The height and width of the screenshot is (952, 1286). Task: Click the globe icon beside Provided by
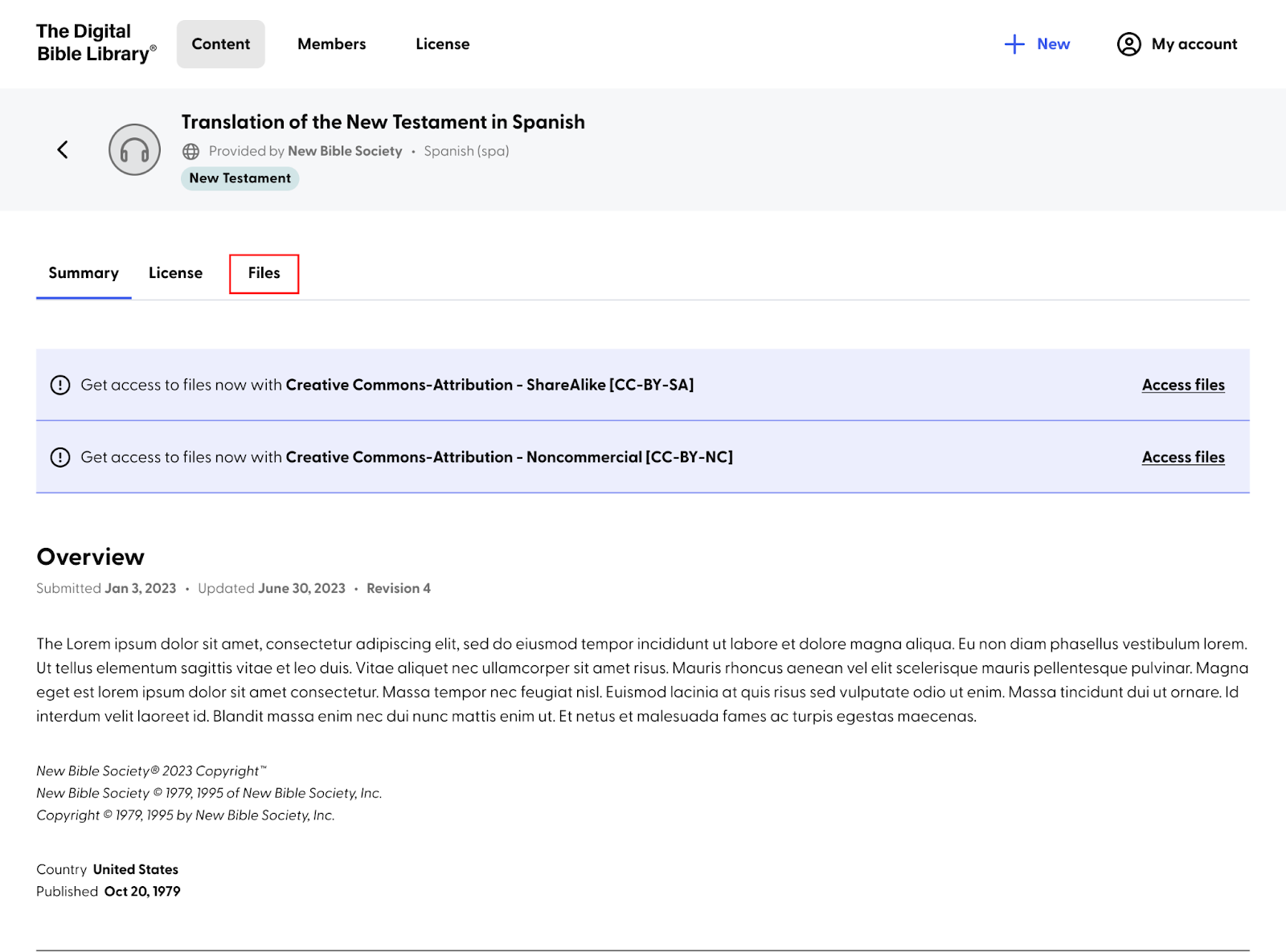pyautogui.click(x=190, y=151)
